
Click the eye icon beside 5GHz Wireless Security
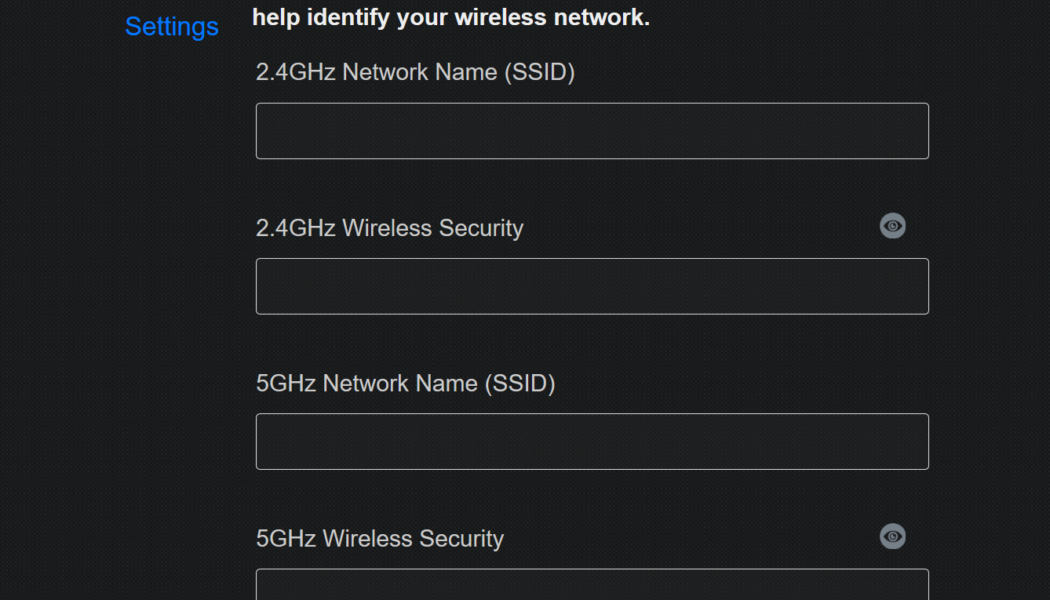[892, 537]
